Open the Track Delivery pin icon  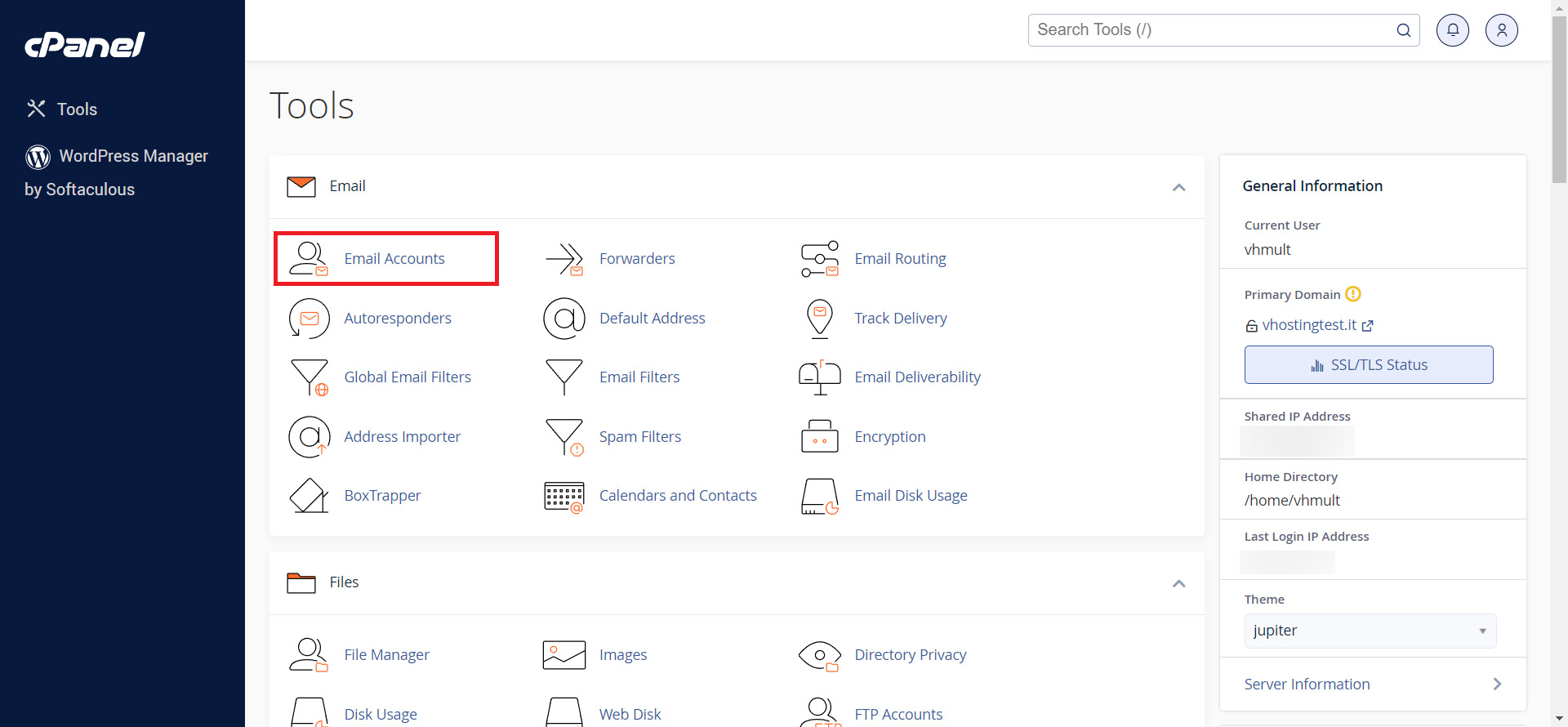coord(820,319)
